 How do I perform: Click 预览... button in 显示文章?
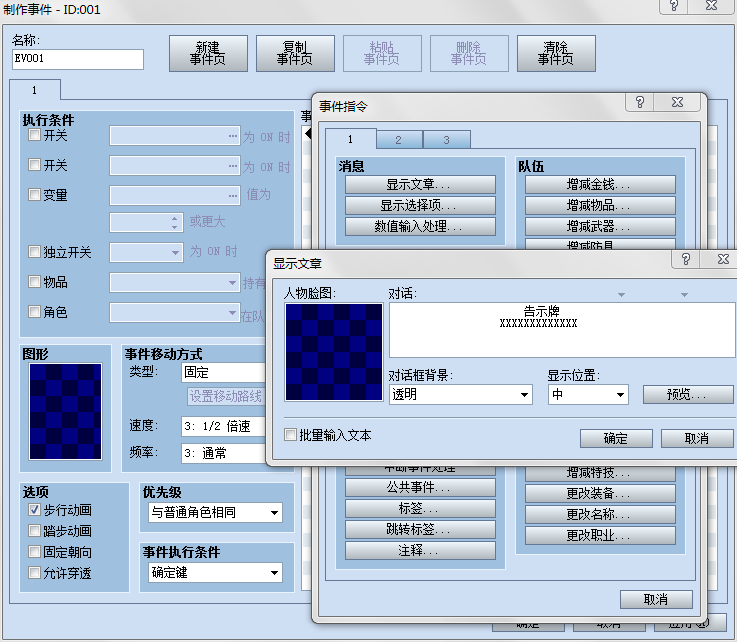pyautogui.click(x=688, y=394)
